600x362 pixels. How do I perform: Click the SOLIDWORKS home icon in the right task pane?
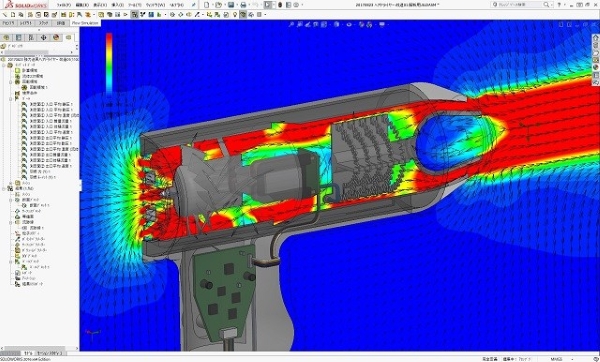click(x=596, y=38)
